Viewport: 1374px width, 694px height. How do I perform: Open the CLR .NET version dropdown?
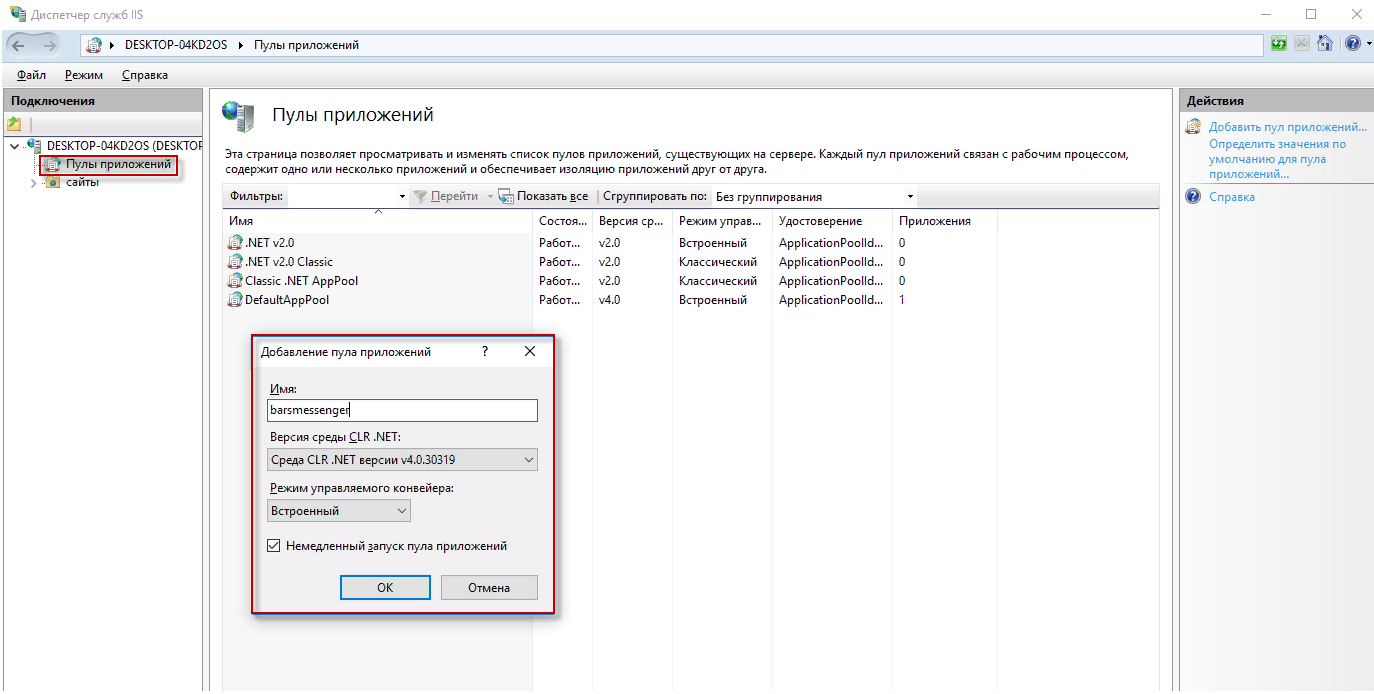coord(403,460)
